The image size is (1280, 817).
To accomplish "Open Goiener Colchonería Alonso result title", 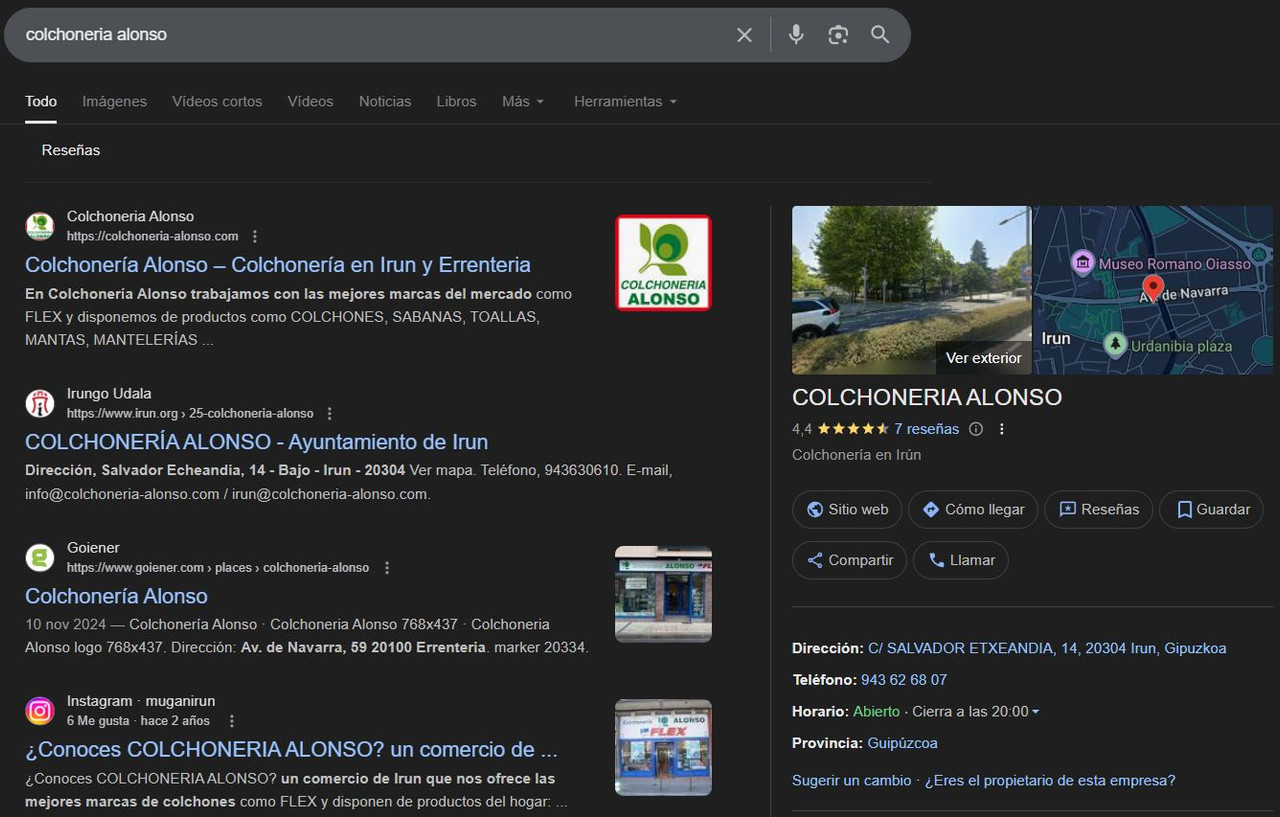I will coord(116,596).
